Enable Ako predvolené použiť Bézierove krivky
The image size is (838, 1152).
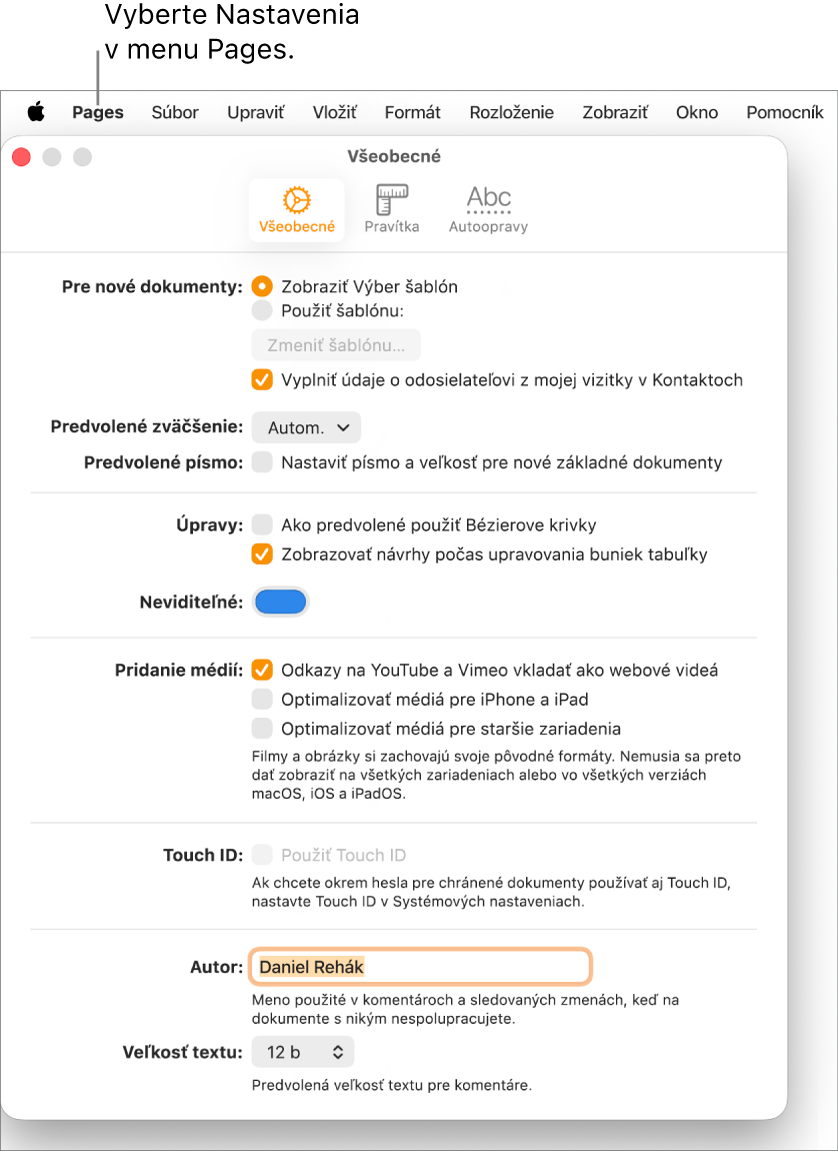tap(262, 525)
